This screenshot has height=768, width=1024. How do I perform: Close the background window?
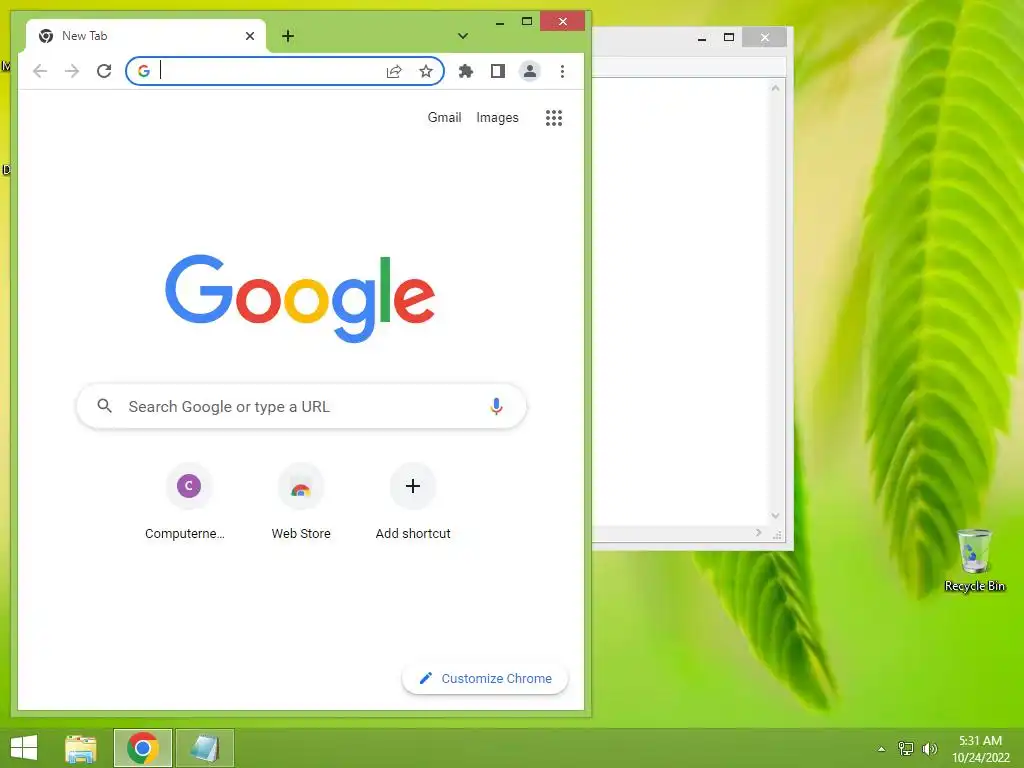pos(764,38)
